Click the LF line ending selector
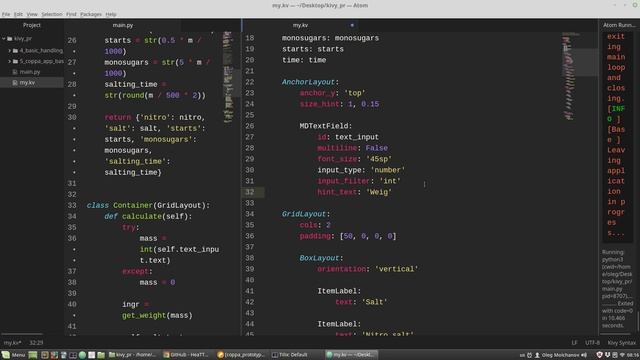The width and height of the screenshot is (640, 360). 574,343
